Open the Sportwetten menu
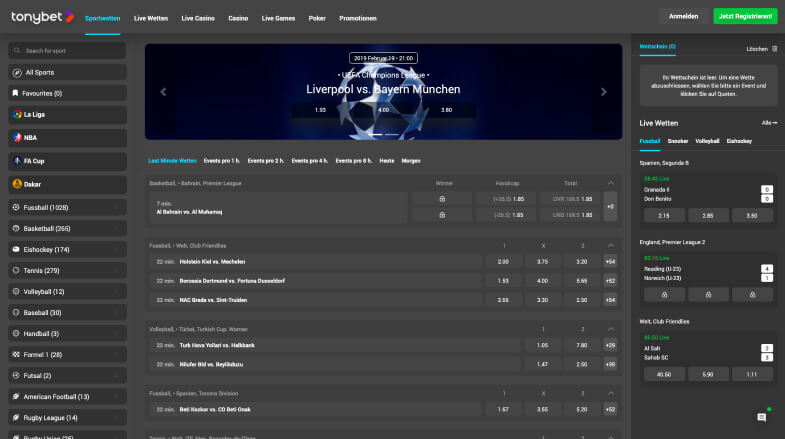Image resolution: width=785 pixels, height=439 pixels. click(x=103, y=19)
